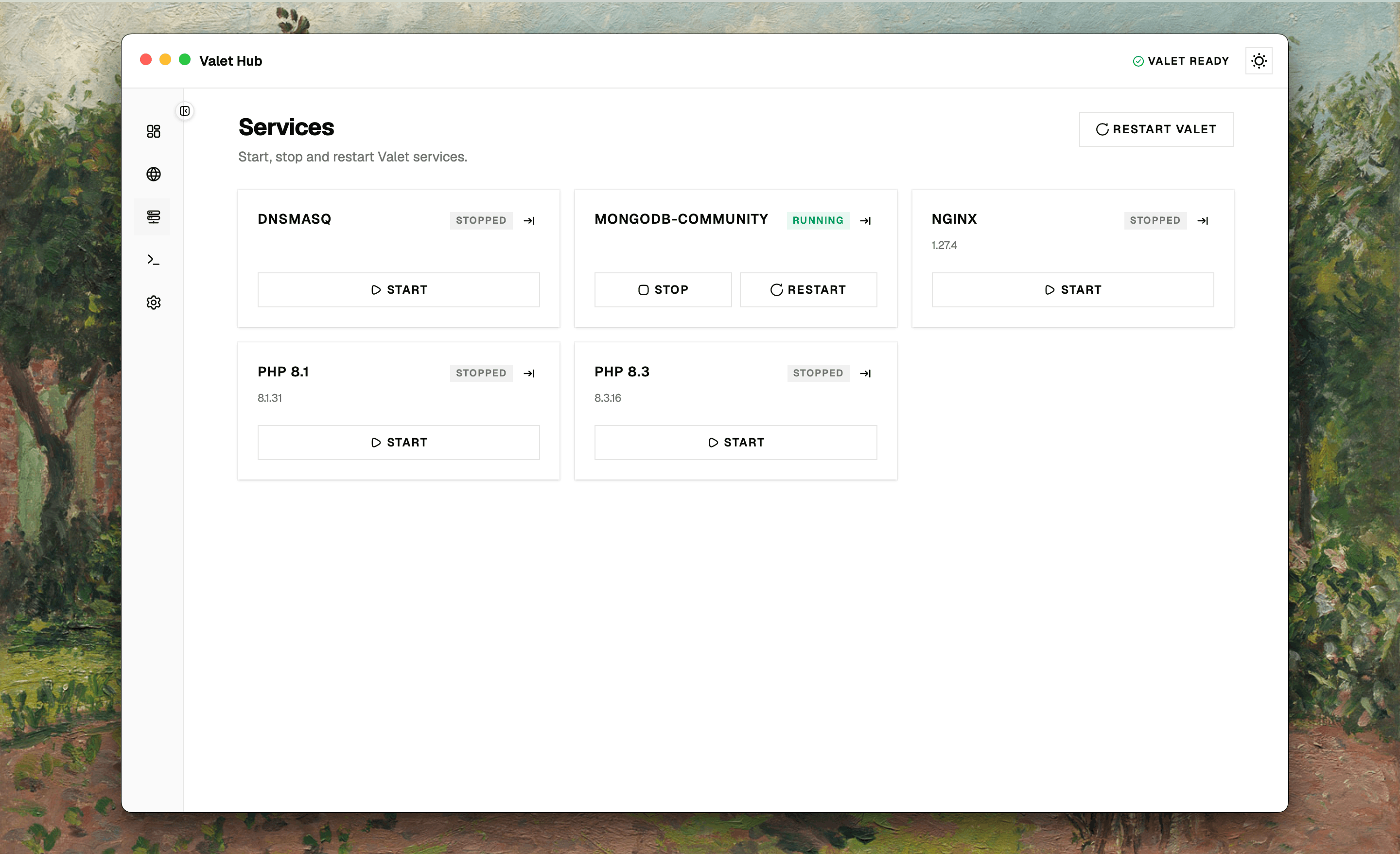Open MONGODB-COMMUNITY logs arrow icon
This screenshot has height=854, width=1400.
click(x=865, y=221)
